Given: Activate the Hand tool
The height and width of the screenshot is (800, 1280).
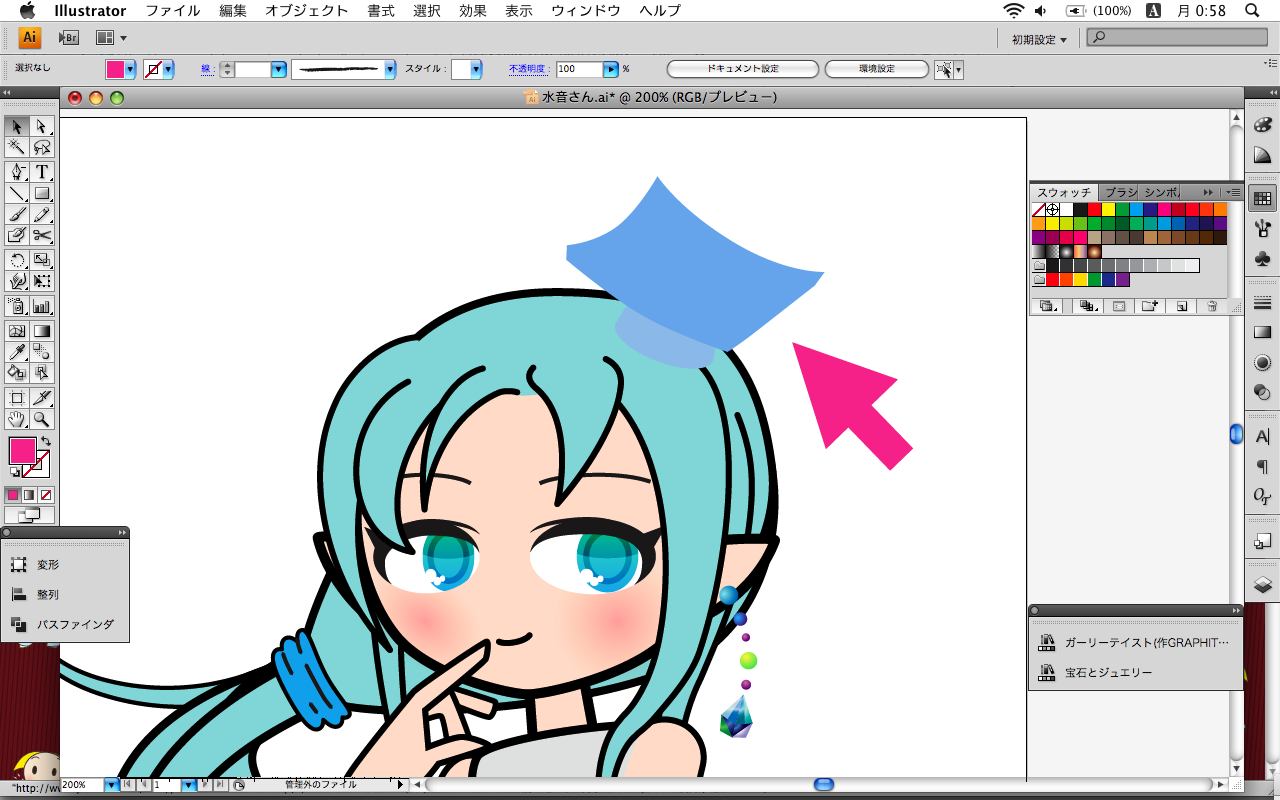Looking at the screenshot, I should click(17, 419).
